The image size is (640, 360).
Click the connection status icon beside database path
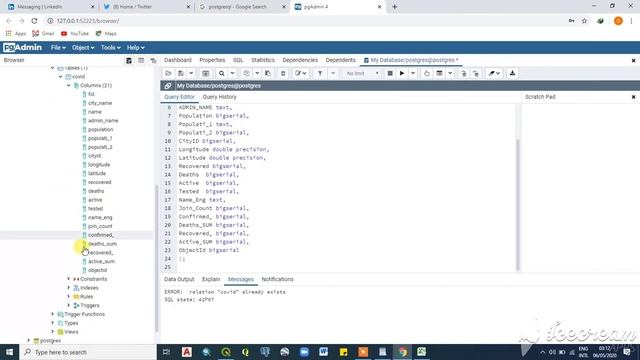pyautogui.click(x=168, y=86)
